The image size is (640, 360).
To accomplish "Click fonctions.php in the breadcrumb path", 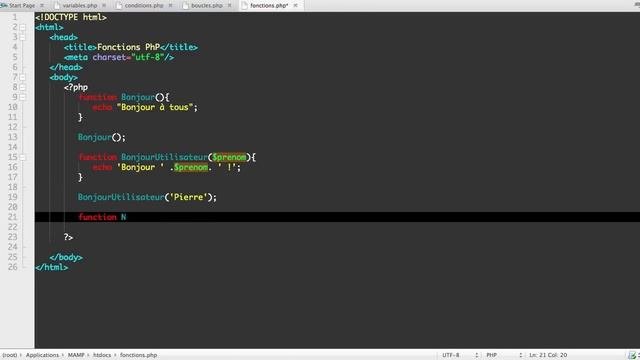I will [138, 355].
